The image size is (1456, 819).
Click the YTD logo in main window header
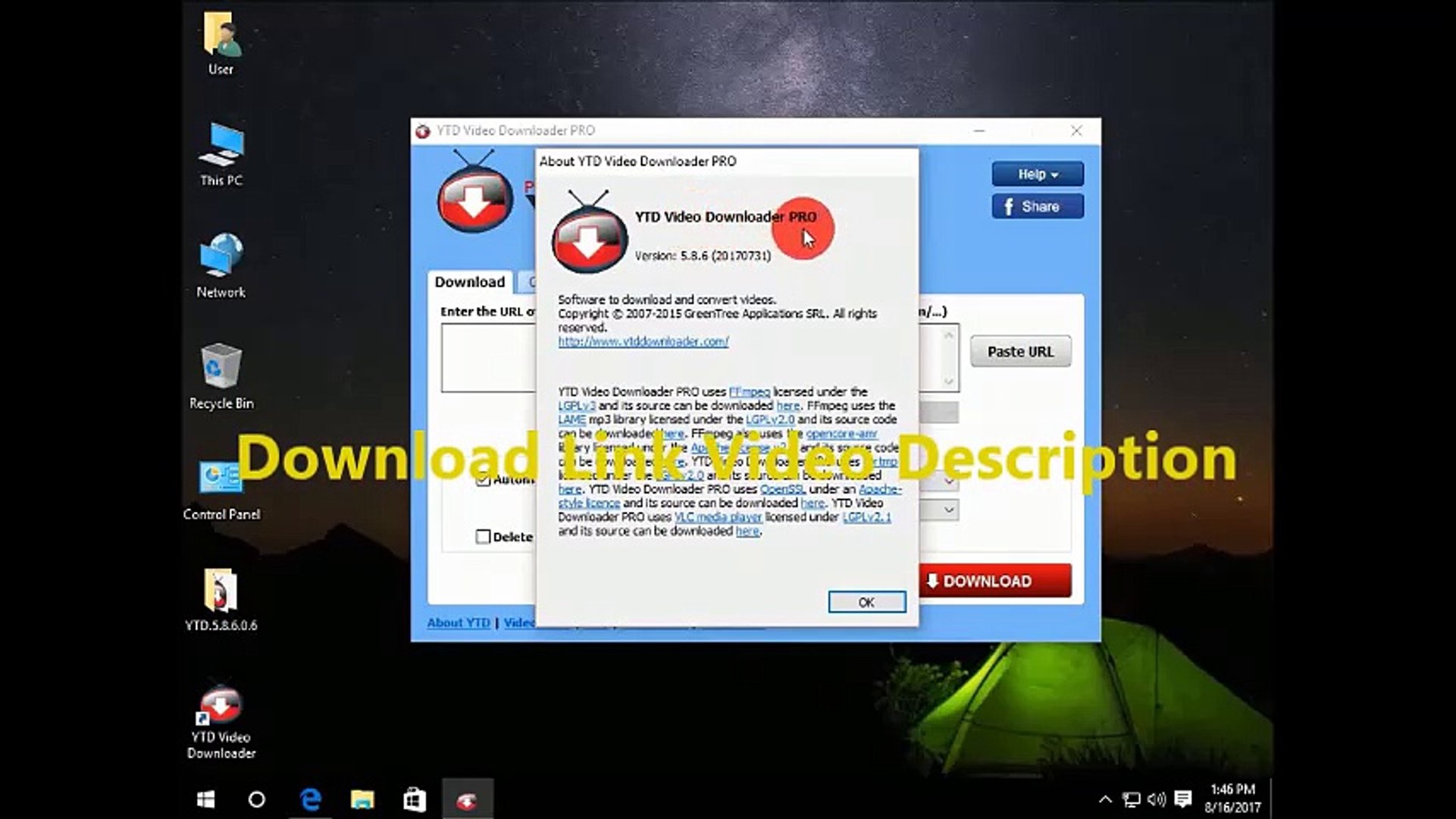[x=475, y=191]
